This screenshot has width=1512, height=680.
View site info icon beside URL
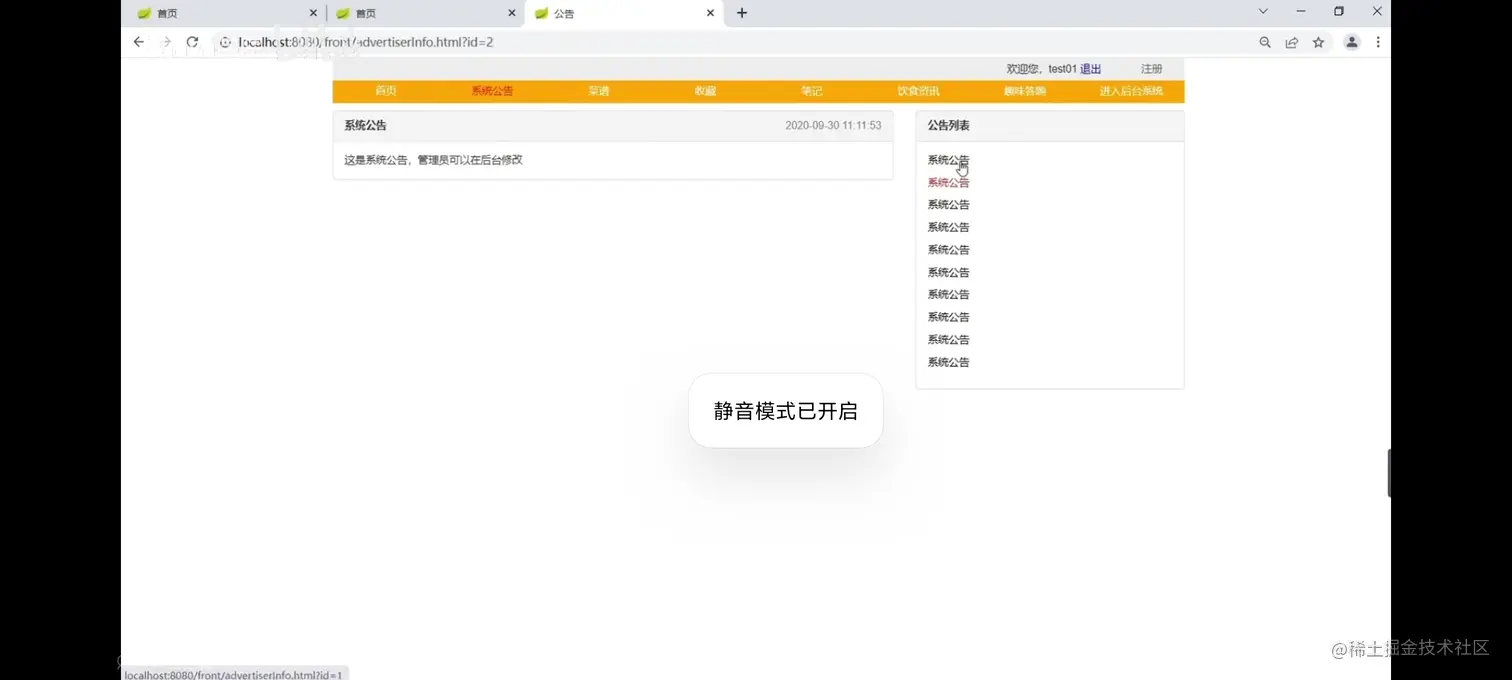click(225, 42)
